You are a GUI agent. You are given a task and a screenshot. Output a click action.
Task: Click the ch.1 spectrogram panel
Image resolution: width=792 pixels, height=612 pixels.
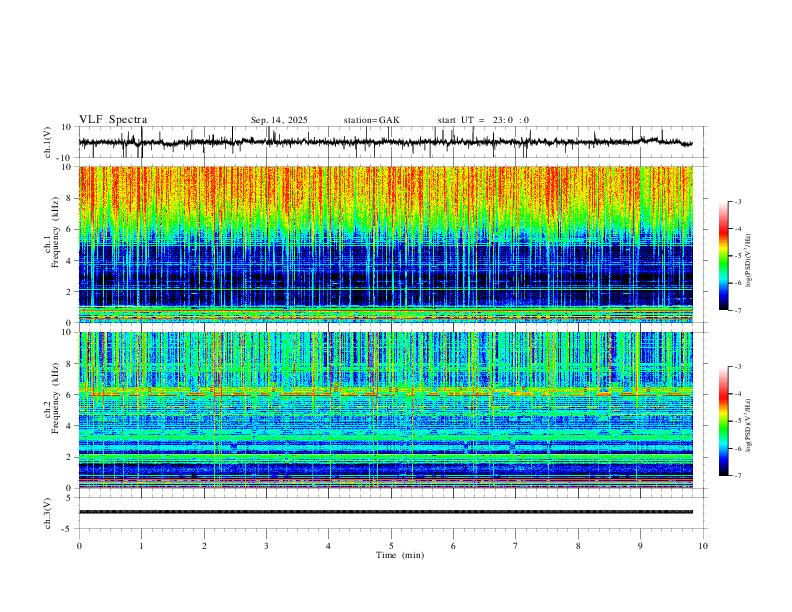(385, 244)
